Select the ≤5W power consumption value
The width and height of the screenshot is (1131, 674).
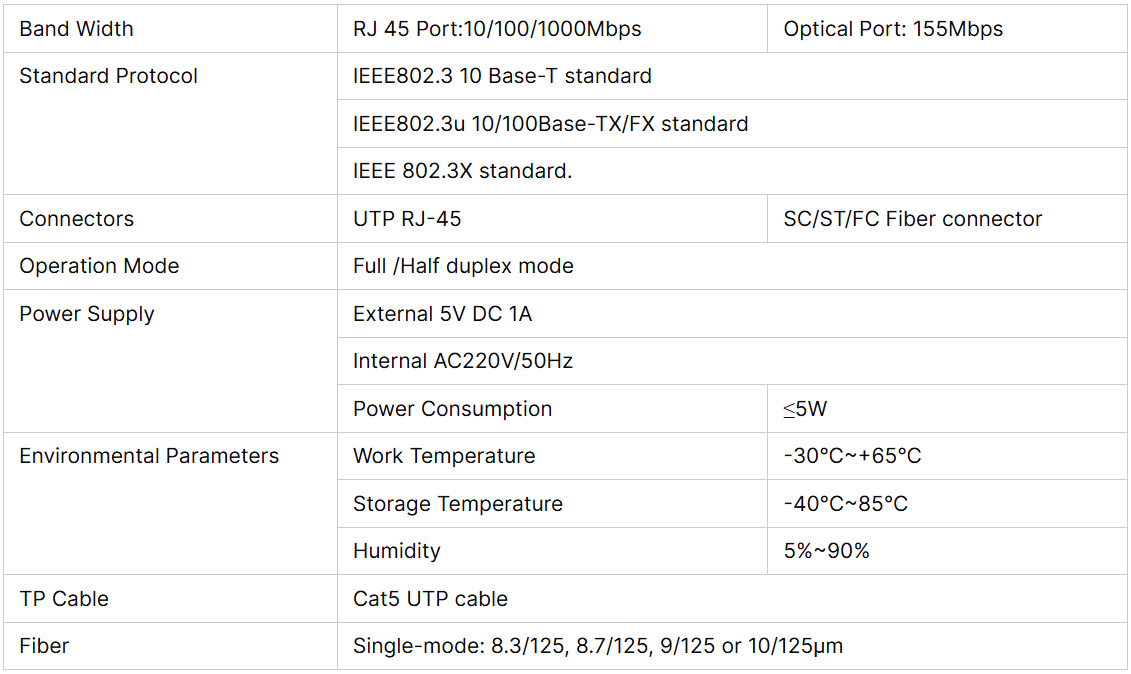[x=805, y=409]
